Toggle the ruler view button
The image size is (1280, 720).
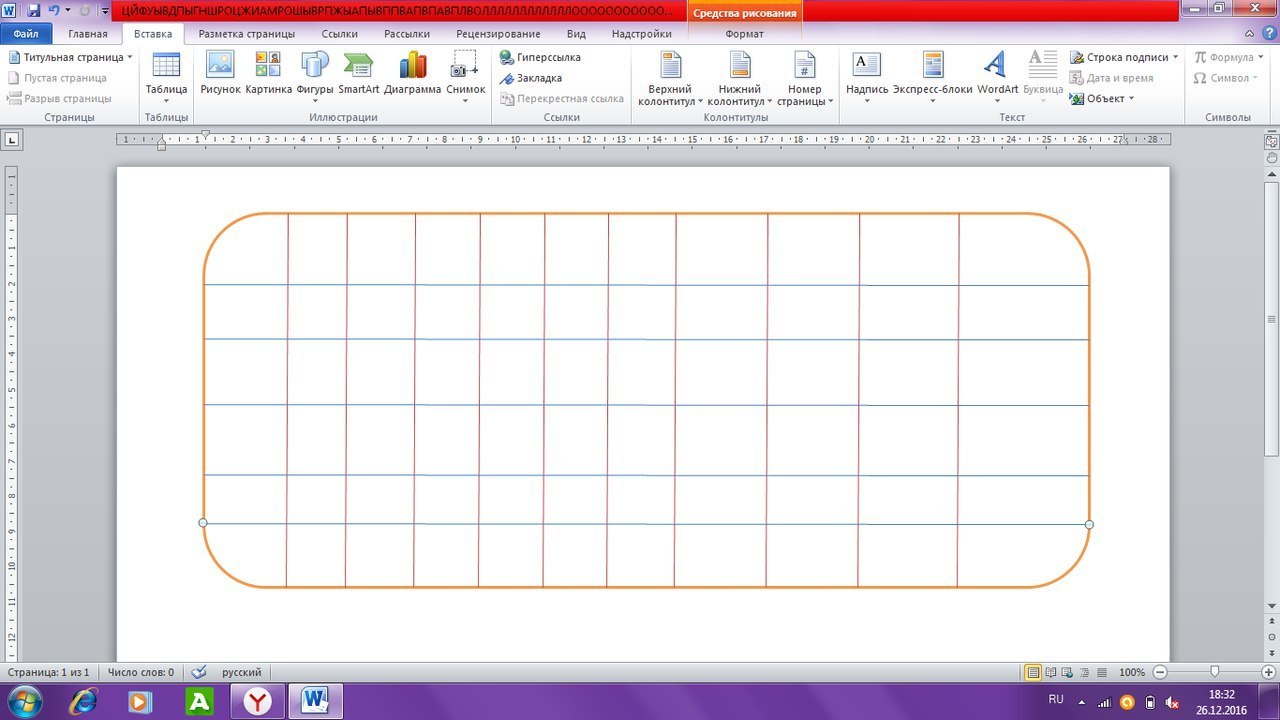point(1272,142)
